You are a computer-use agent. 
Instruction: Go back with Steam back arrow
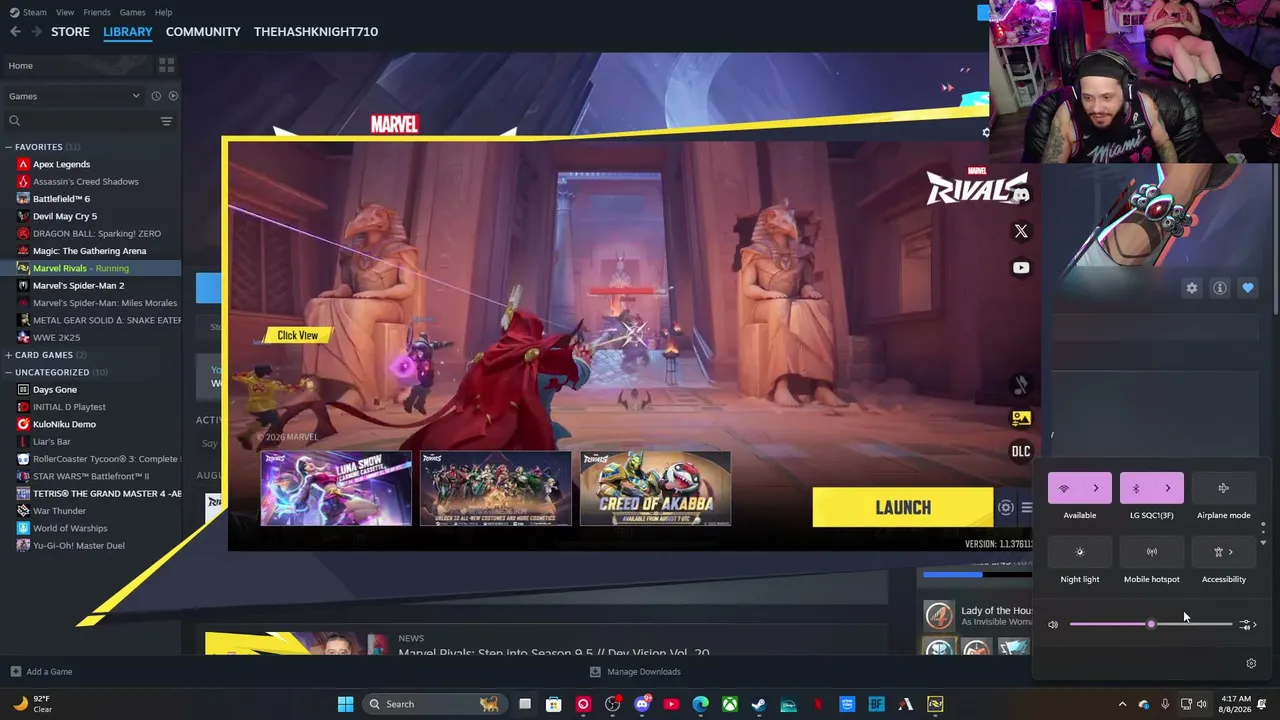pos(15,32)
